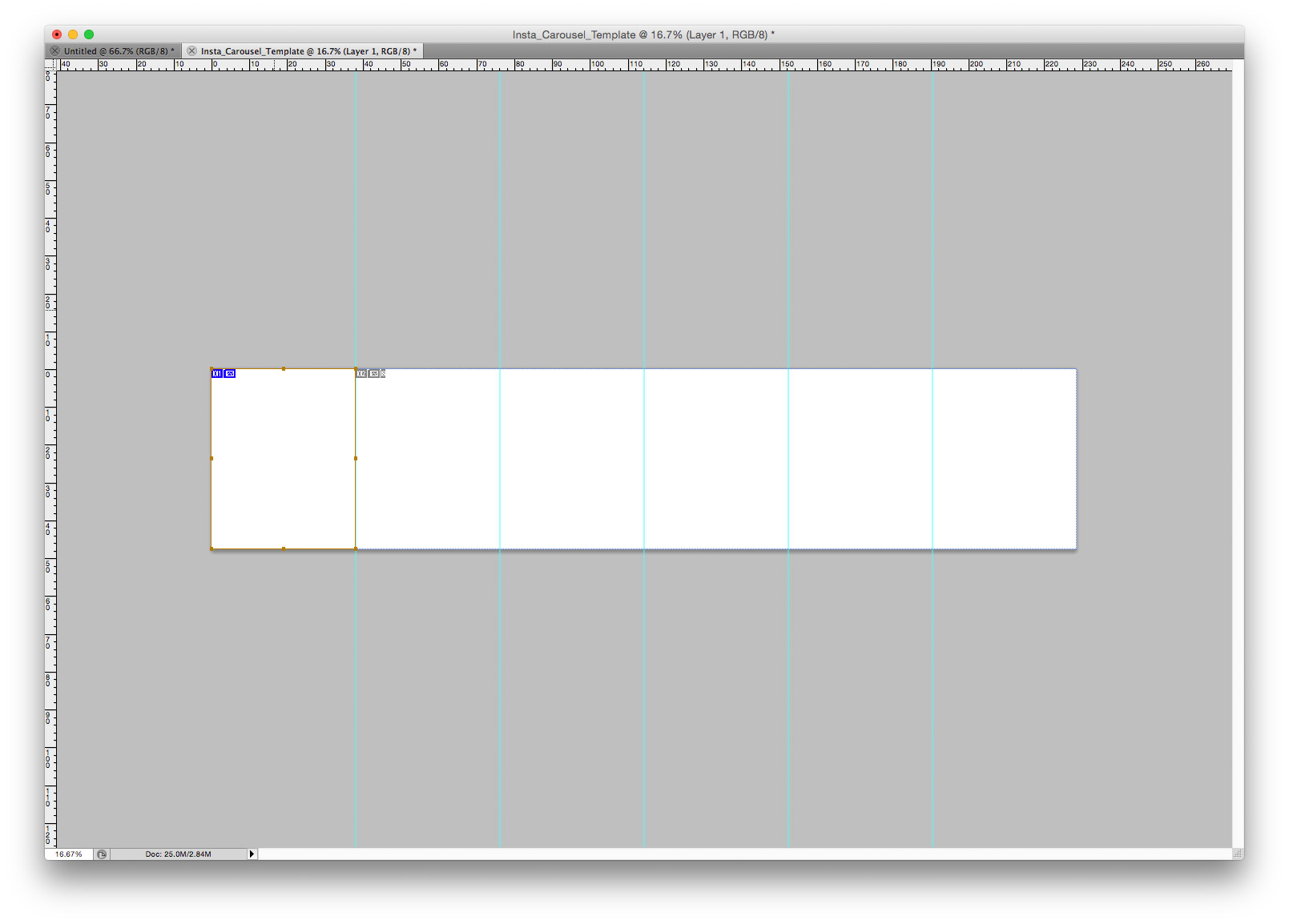The width and height of the screenshot is (1289, 924).
Task: Click the zoom percentage field showing 16.67%
Action: click(69, 854)
